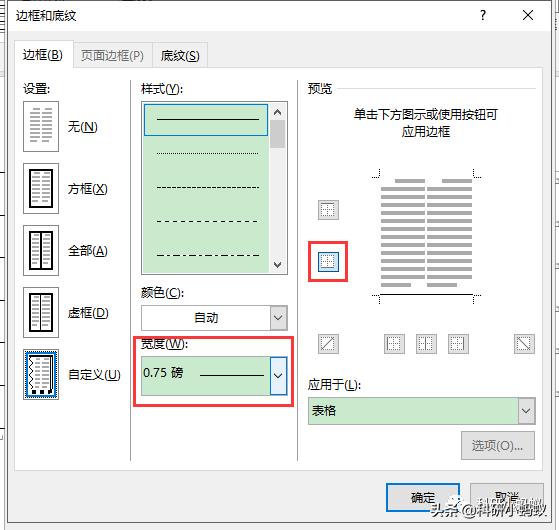Open the 宽度(W) width dropdown arrow
Screen dimensions: 559x530
[278, 376]
